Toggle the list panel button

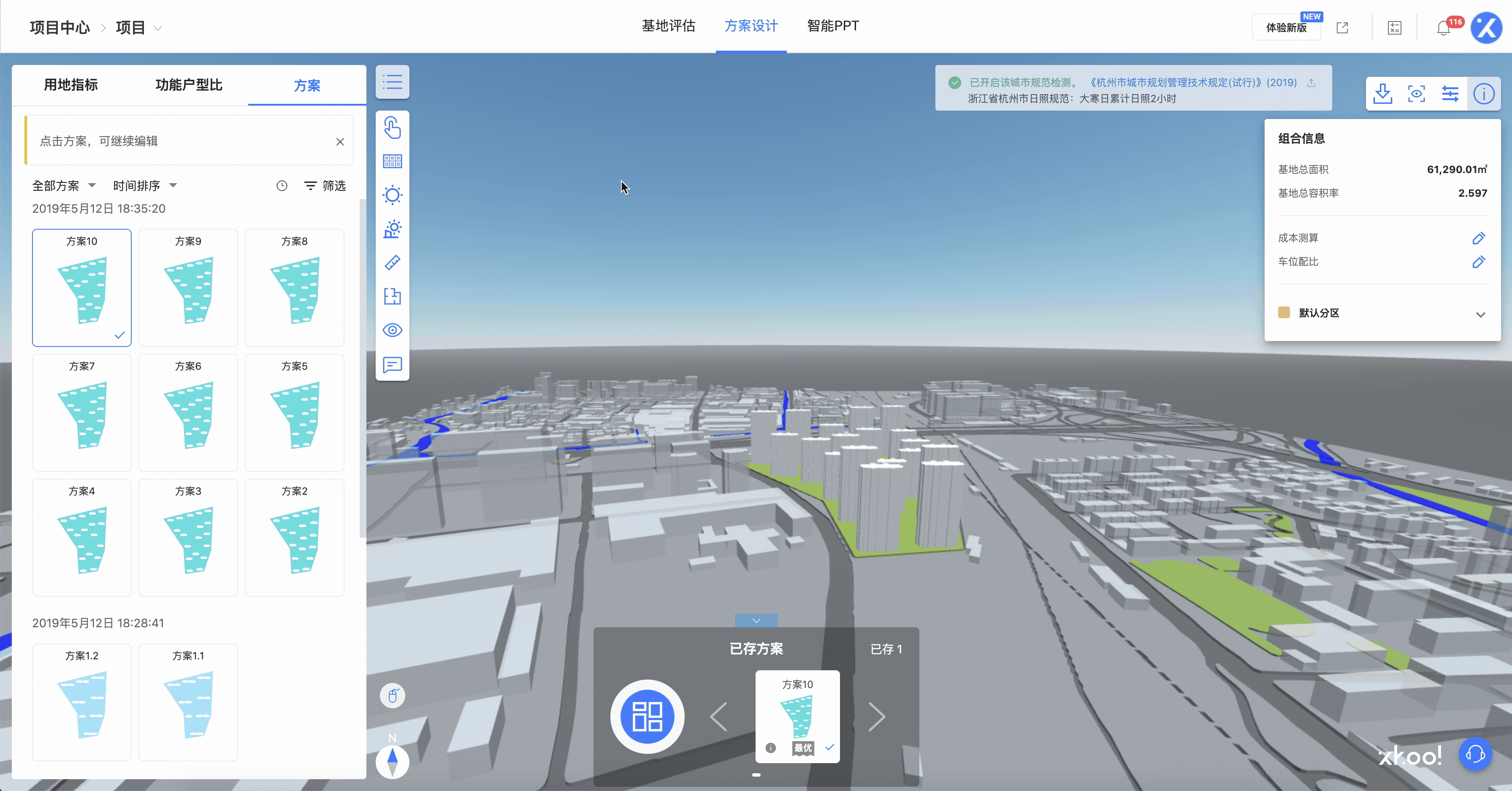point(392,82)
